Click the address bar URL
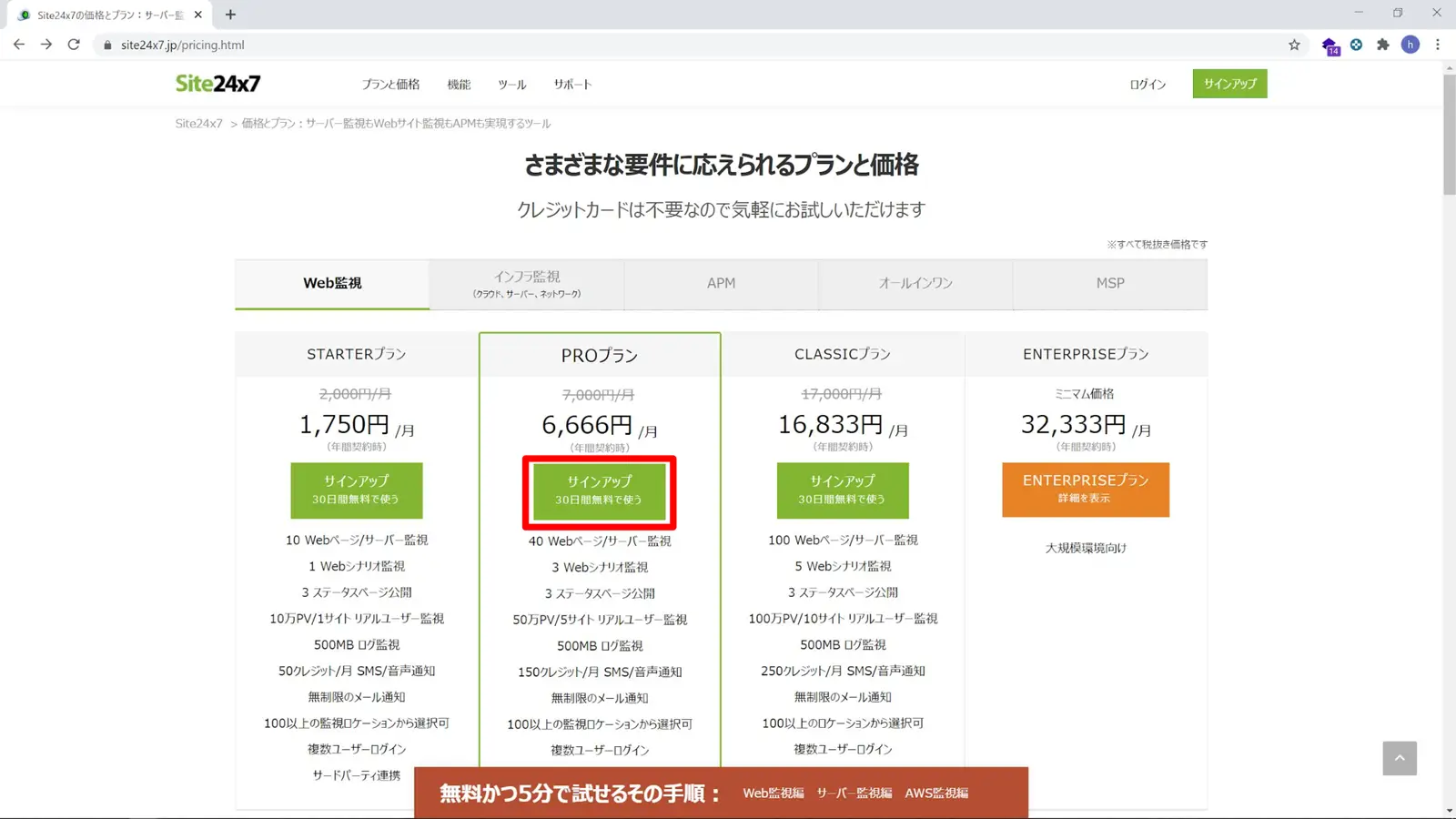This screenshot has height=819, width=1456. [183, 45]
